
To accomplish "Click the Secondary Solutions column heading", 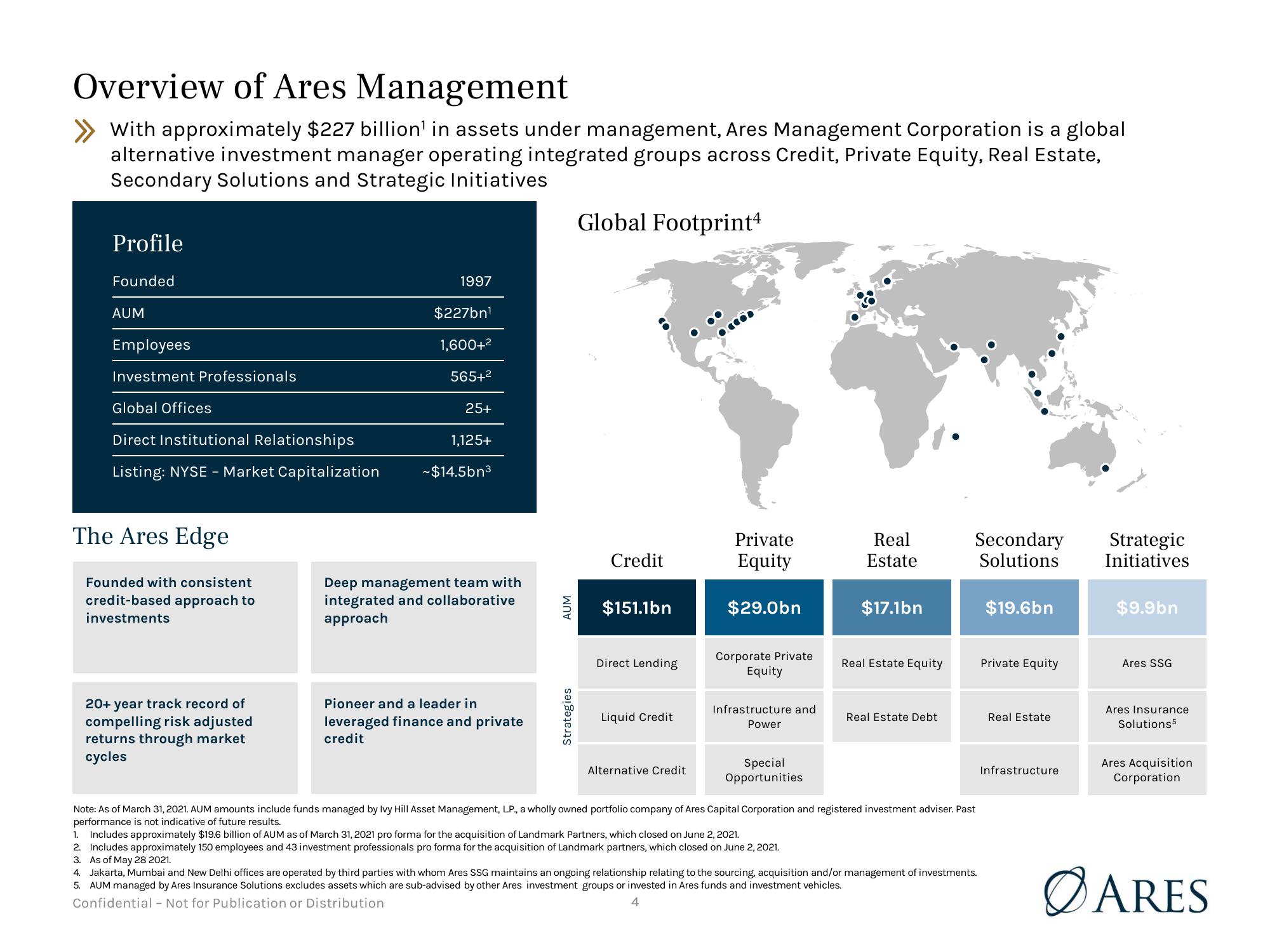I will click(1019, 550).
